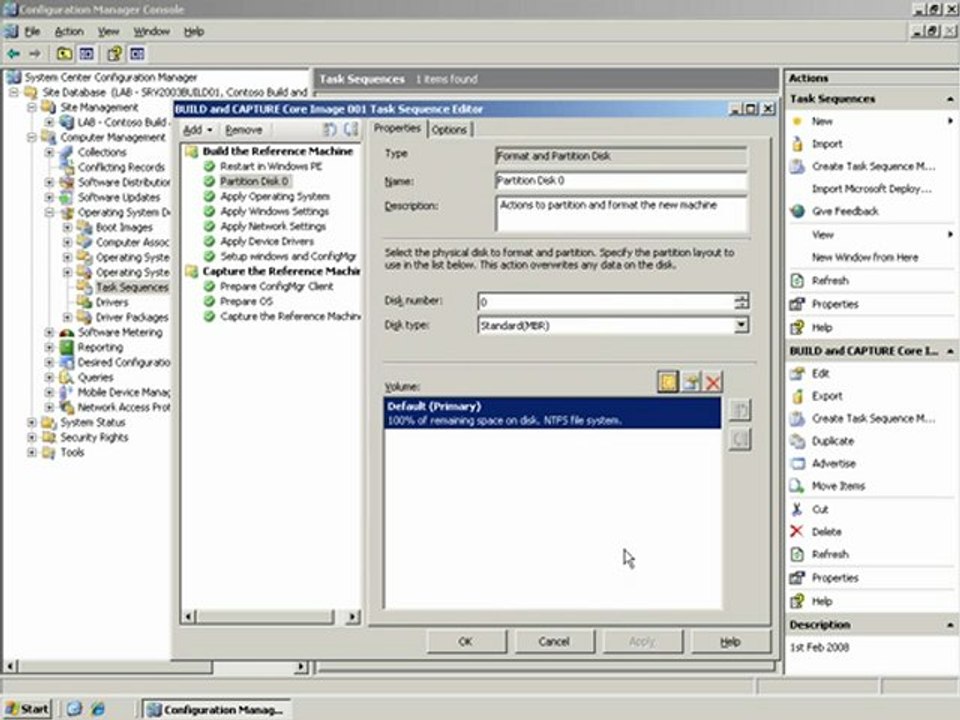
Task: Click the Configuration Manager taskbar button
Action: tap(217, 709)
